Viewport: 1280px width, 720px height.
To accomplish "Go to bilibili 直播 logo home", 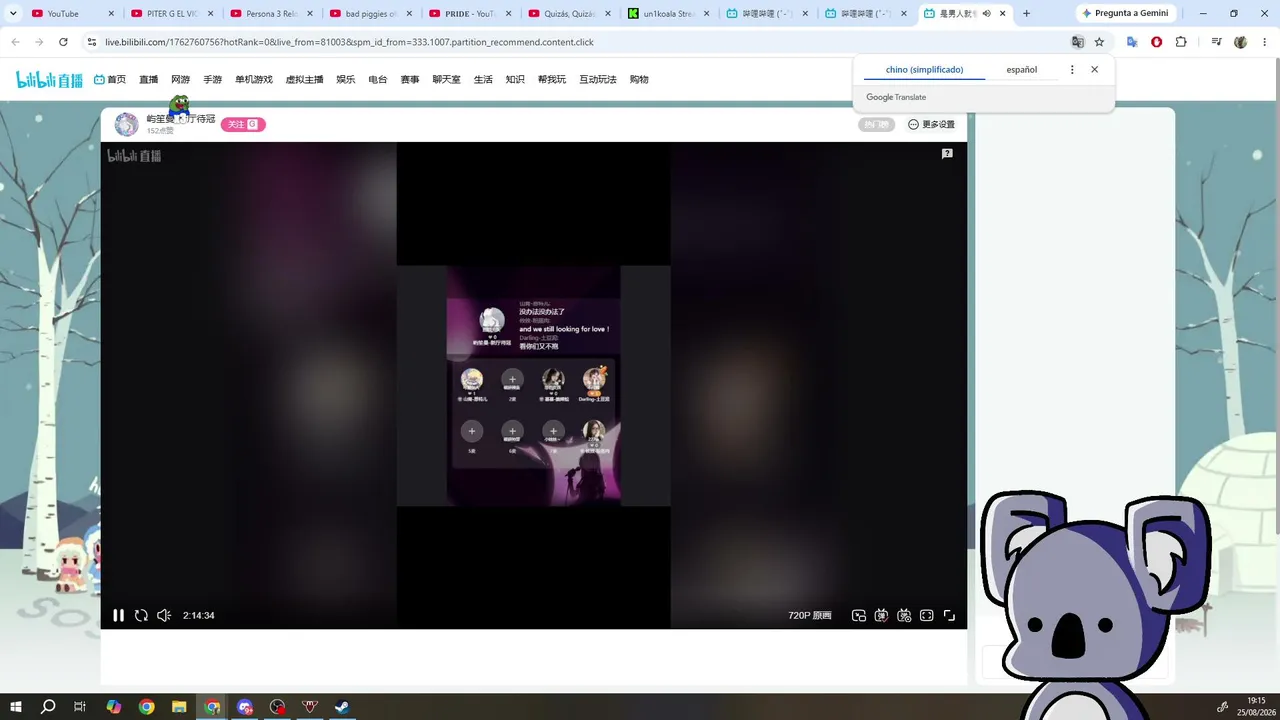I will [x=49, y=80].
